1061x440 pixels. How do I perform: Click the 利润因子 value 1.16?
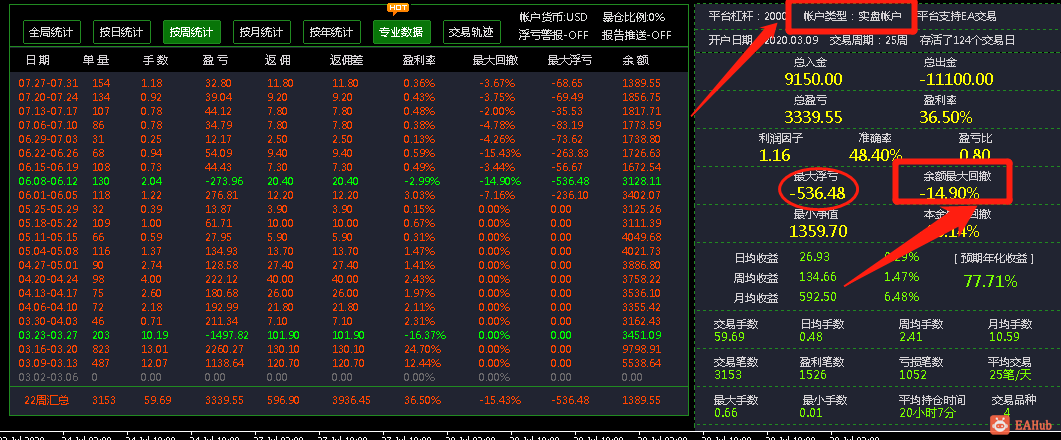774,155
